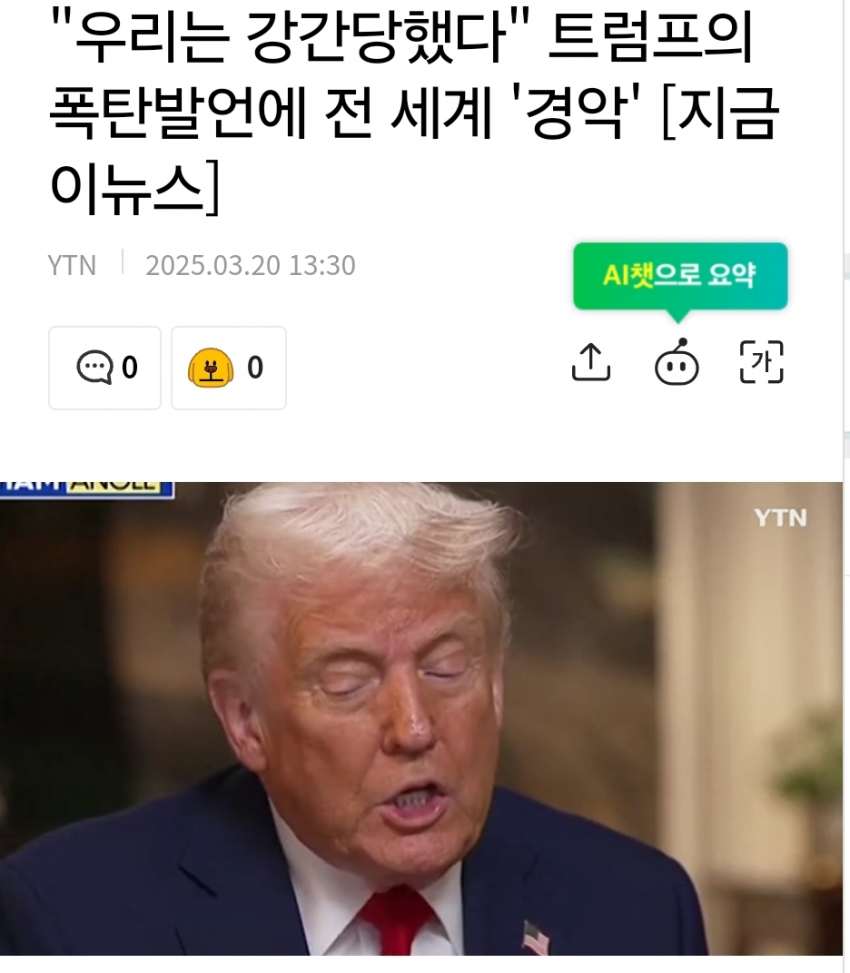Click the flag lapel pin in video
The width and height of the screenshot is (850, 973).
click(x=535, y=938)
